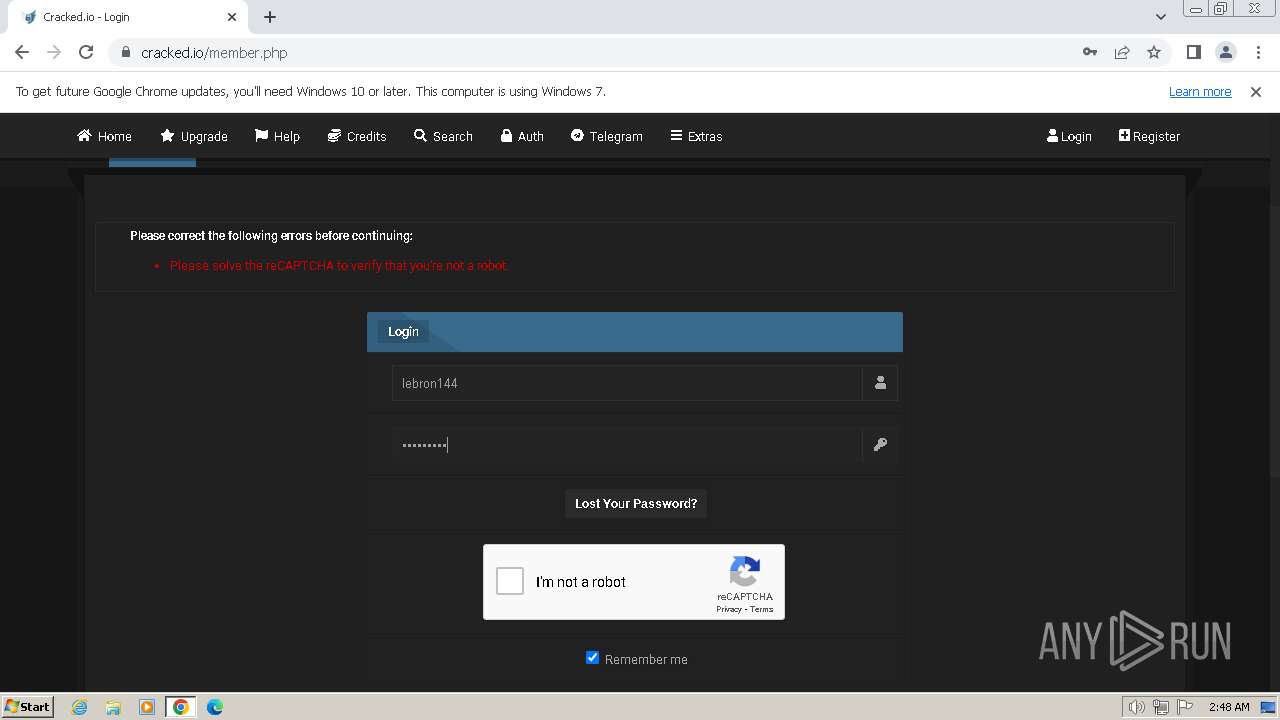Screen dimensions: 1280x720
Task: Click the key icon beside password field
Action: tap(880, 445)
